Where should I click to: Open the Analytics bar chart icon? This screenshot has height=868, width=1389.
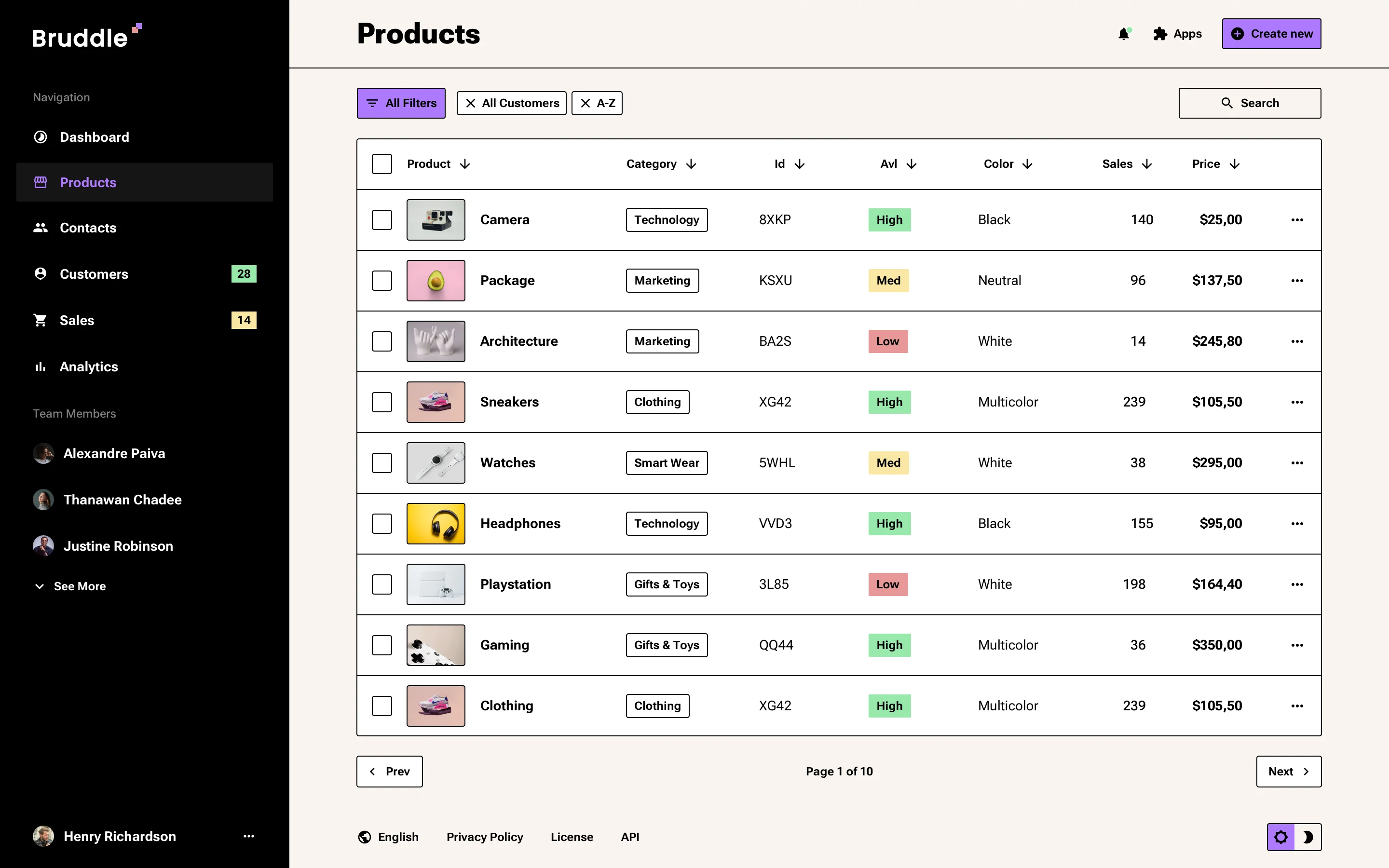40,366
